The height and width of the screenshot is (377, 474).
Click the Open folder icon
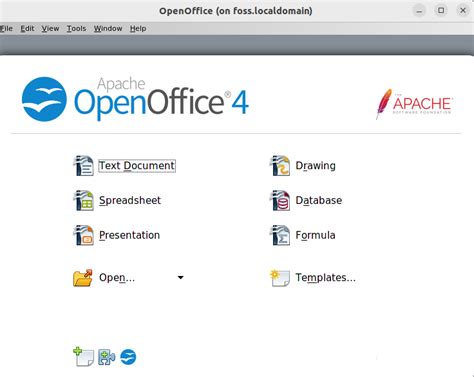(83, 278)
